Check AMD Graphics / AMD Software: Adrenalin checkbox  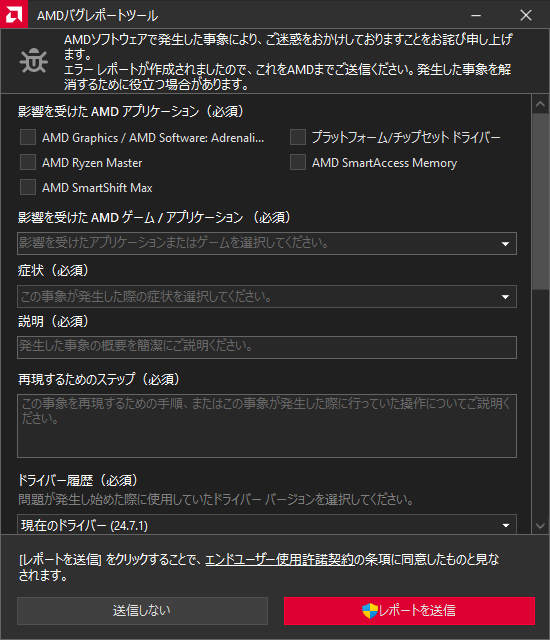click(x=28, y=137)
